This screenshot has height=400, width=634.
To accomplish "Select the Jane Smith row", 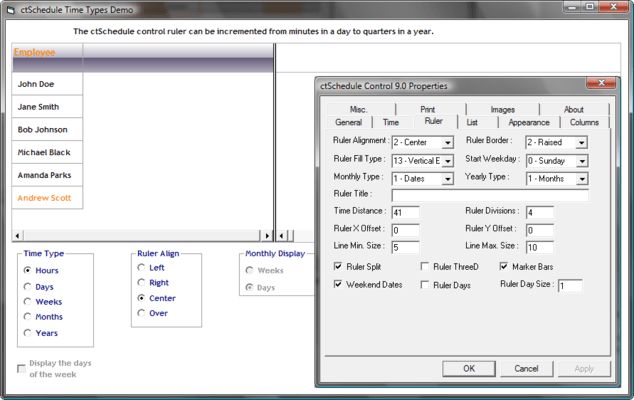I will 47,107.
